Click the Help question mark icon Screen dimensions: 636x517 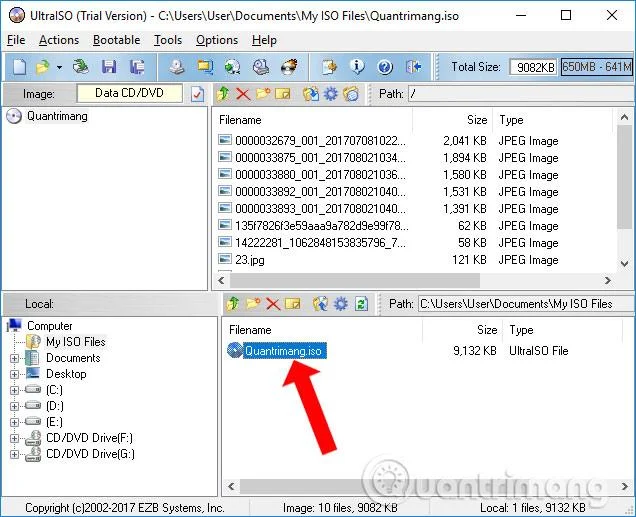point(385,67)
